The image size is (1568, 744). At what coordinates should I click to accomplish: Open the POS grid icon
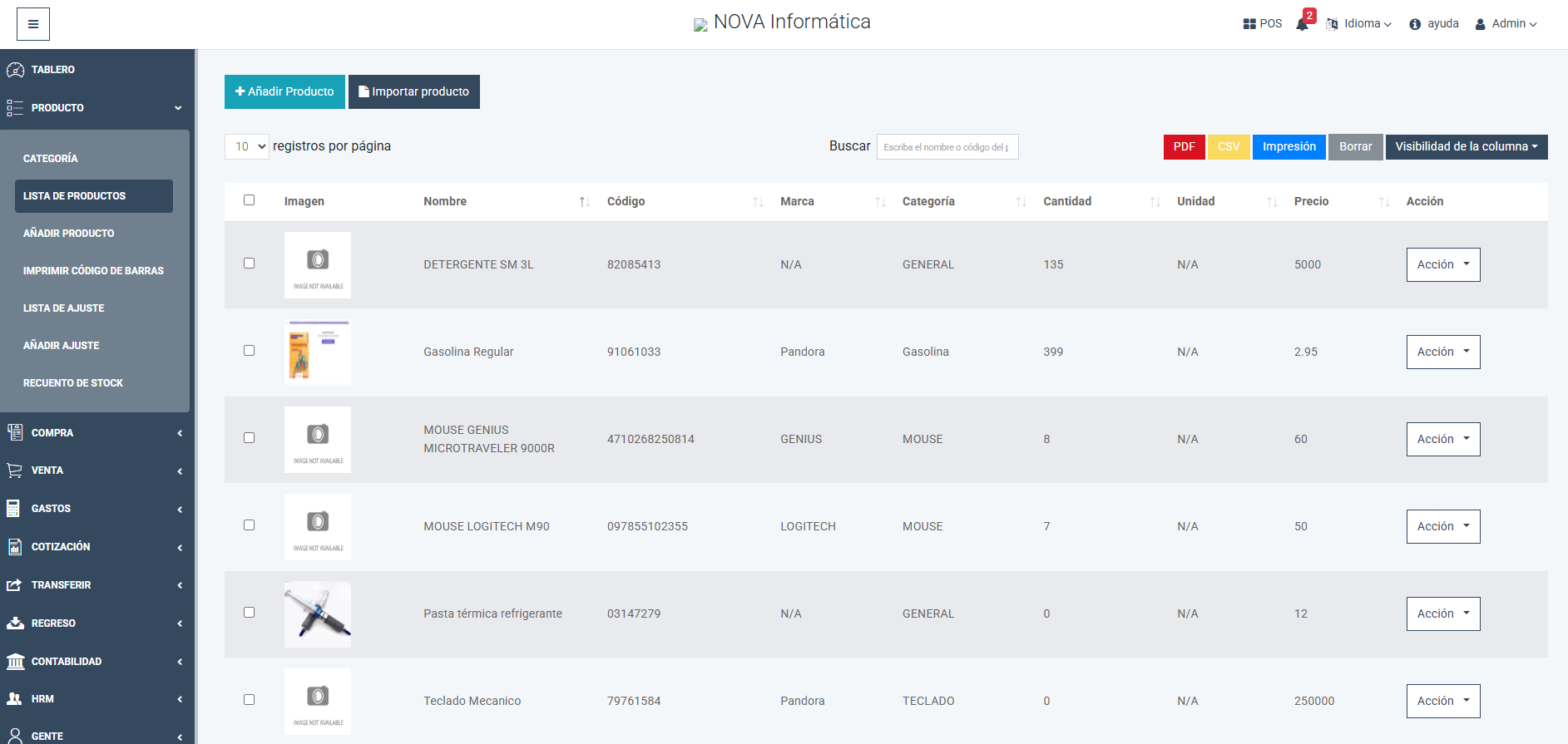[x=1249, y=24]
